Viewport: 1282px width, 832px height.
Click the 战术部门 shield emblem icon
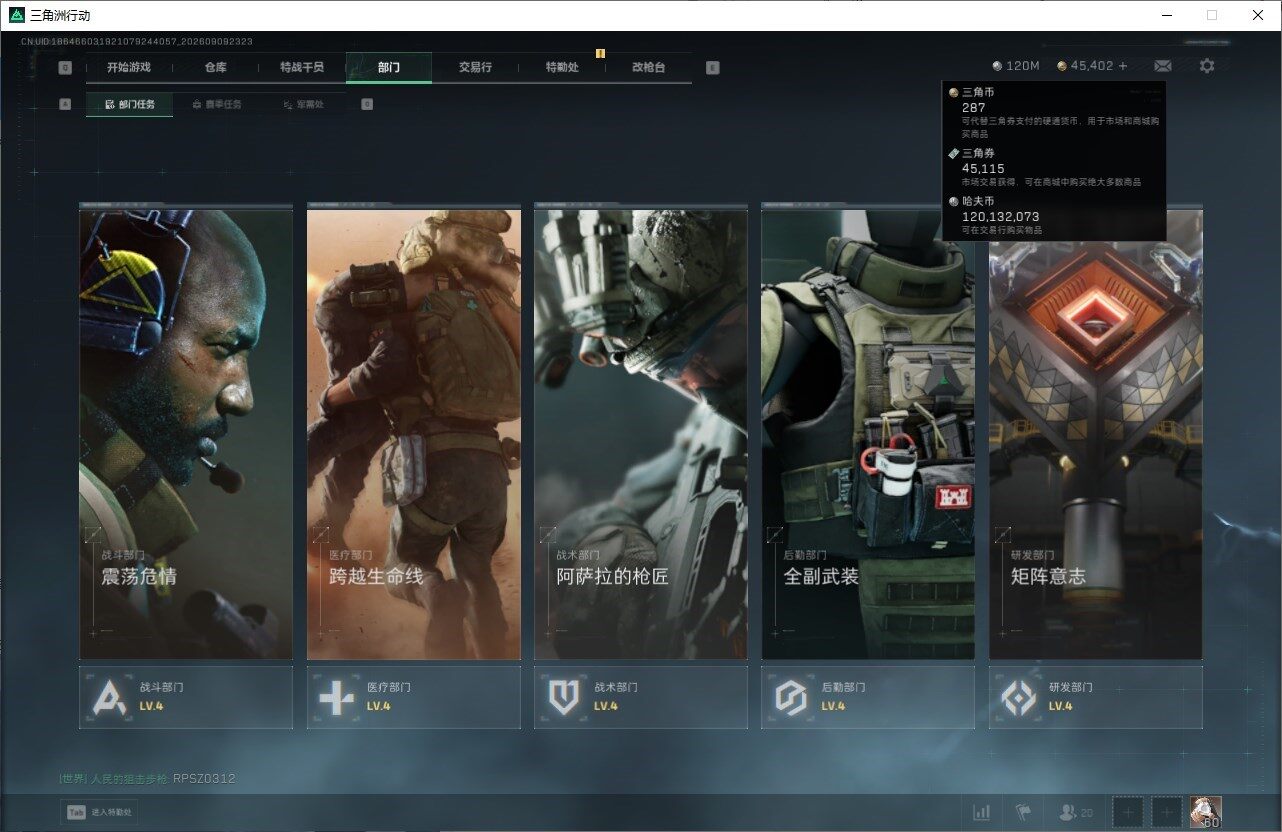[x=564, y=697]
